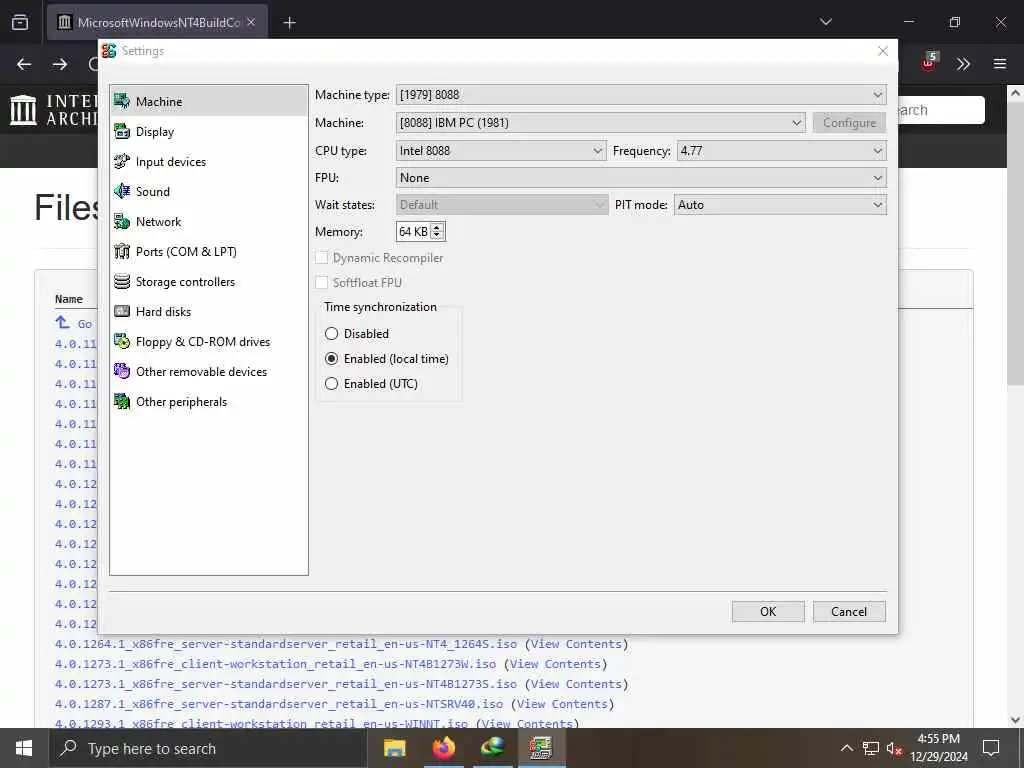Close the MicrosoftWindowsNT4 browser tab
1024x768 pixels.
(x=251, y=22)
